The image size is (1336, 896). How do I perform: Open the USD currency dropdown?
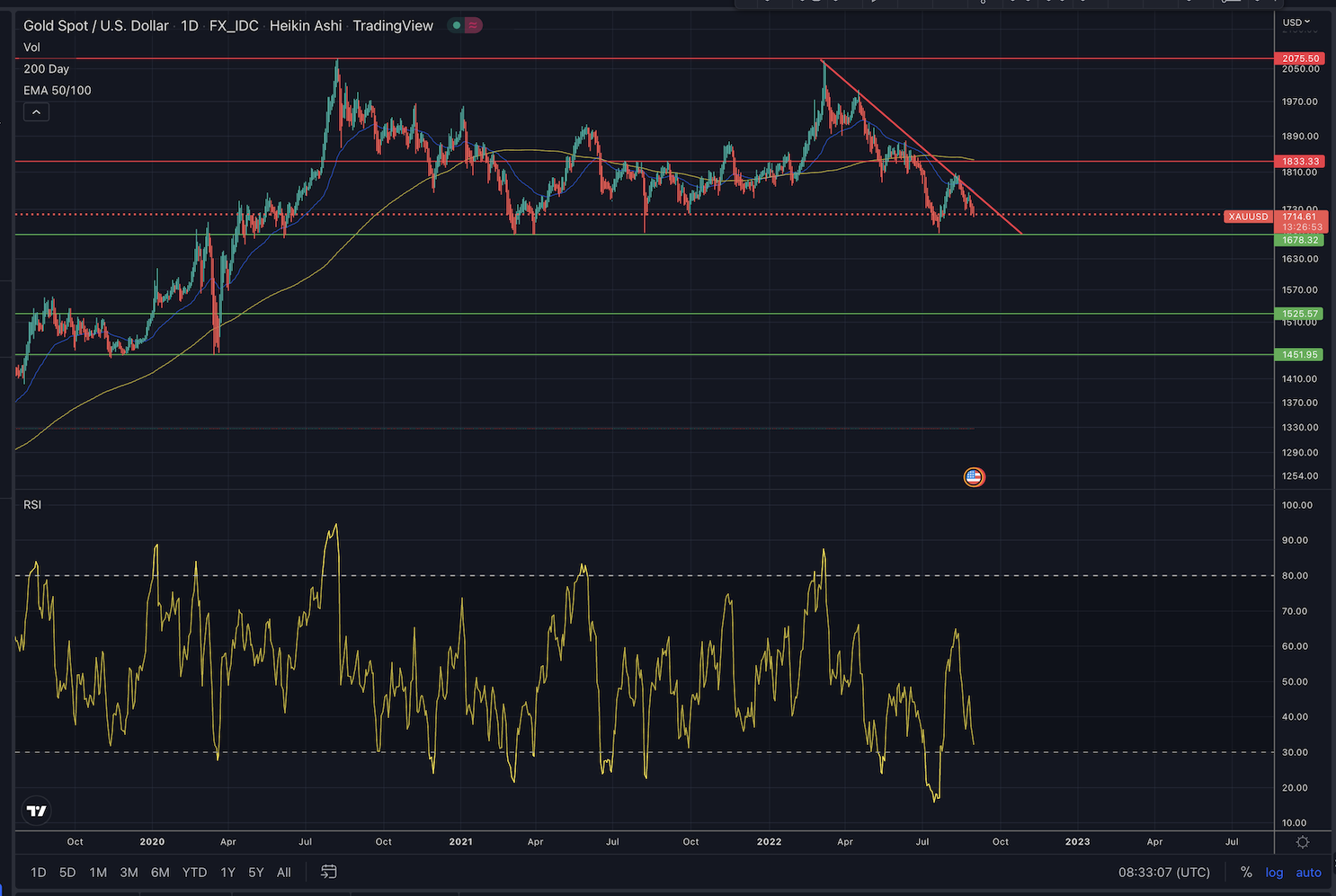pyautogui.click(x=1296, y=22)
